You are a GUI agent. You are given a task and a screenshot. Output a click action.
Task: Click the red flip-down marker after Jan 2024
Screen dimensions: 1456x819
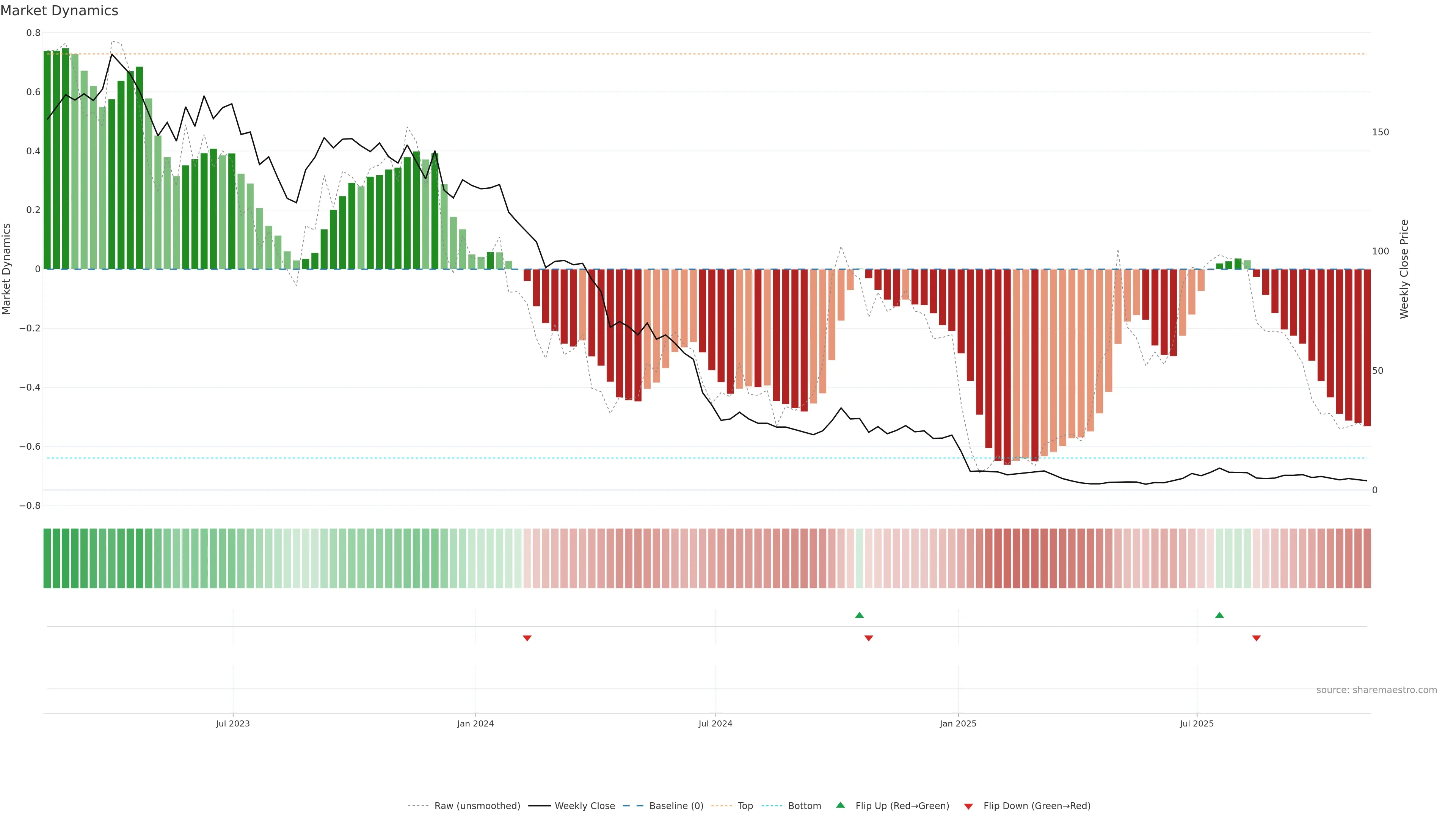tap(527, 638)
